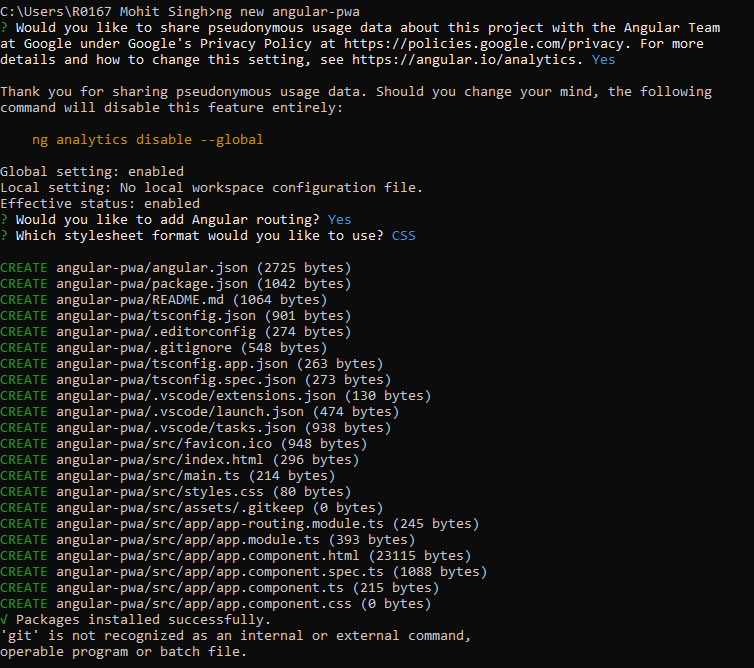Click the 'Global setting: enabled' line

[92, 171]
